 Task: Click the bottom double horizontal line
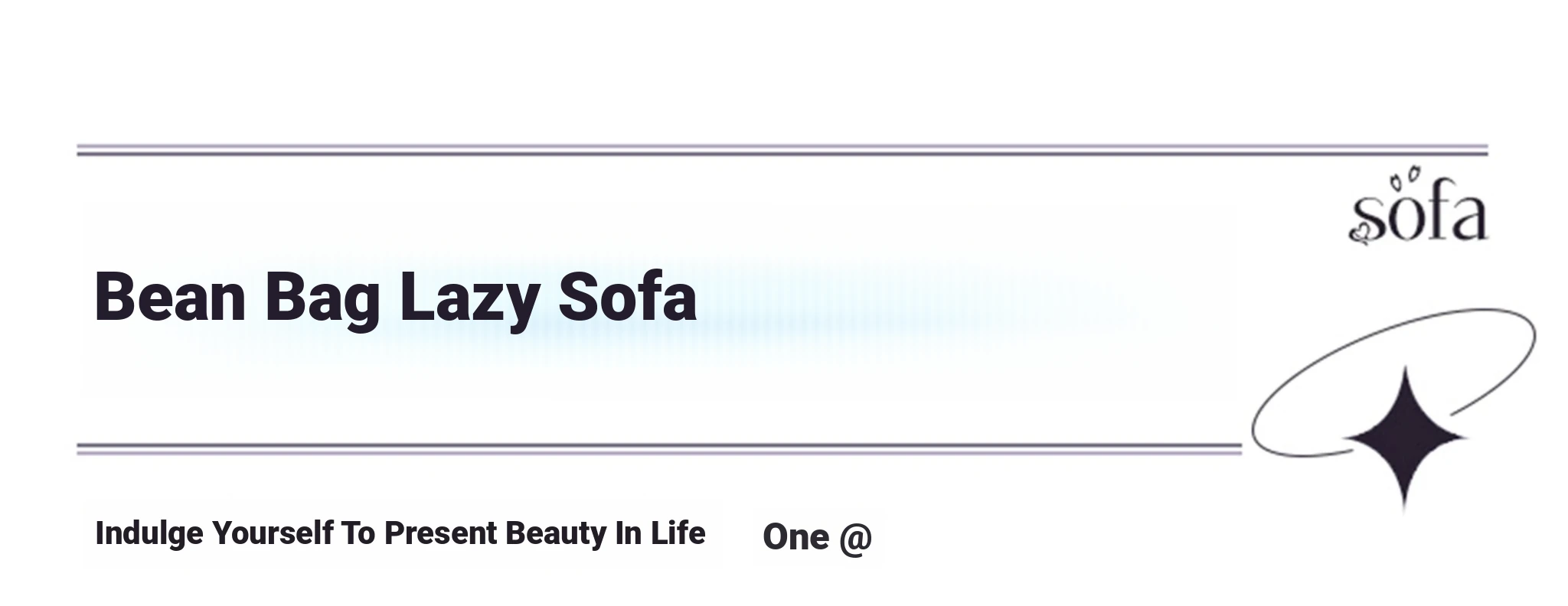[659, 449]
